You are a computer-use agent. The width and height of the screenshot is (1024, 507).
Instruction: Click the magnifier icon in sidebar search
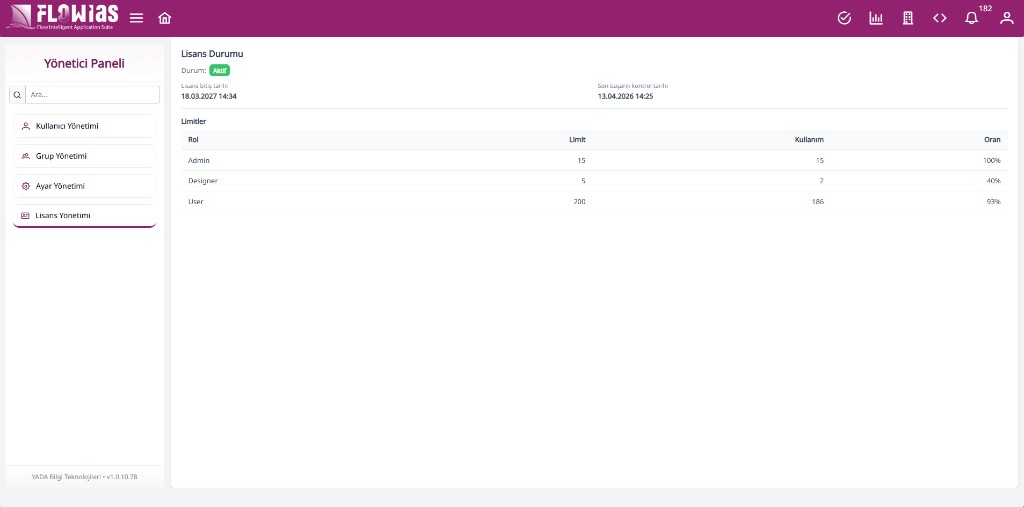[17, 95]
